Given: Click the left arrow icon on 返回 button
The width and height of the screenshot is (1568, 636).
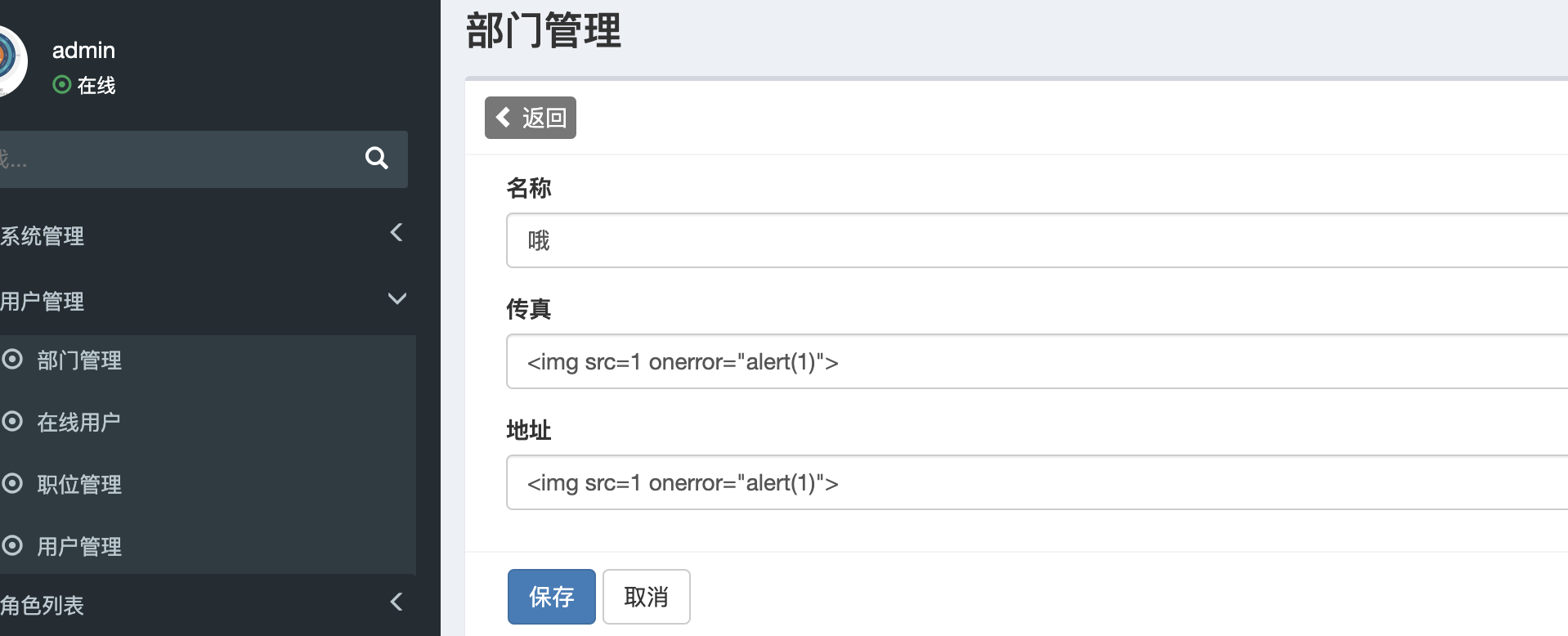Looking at the screenshot, I should [504, 117].
